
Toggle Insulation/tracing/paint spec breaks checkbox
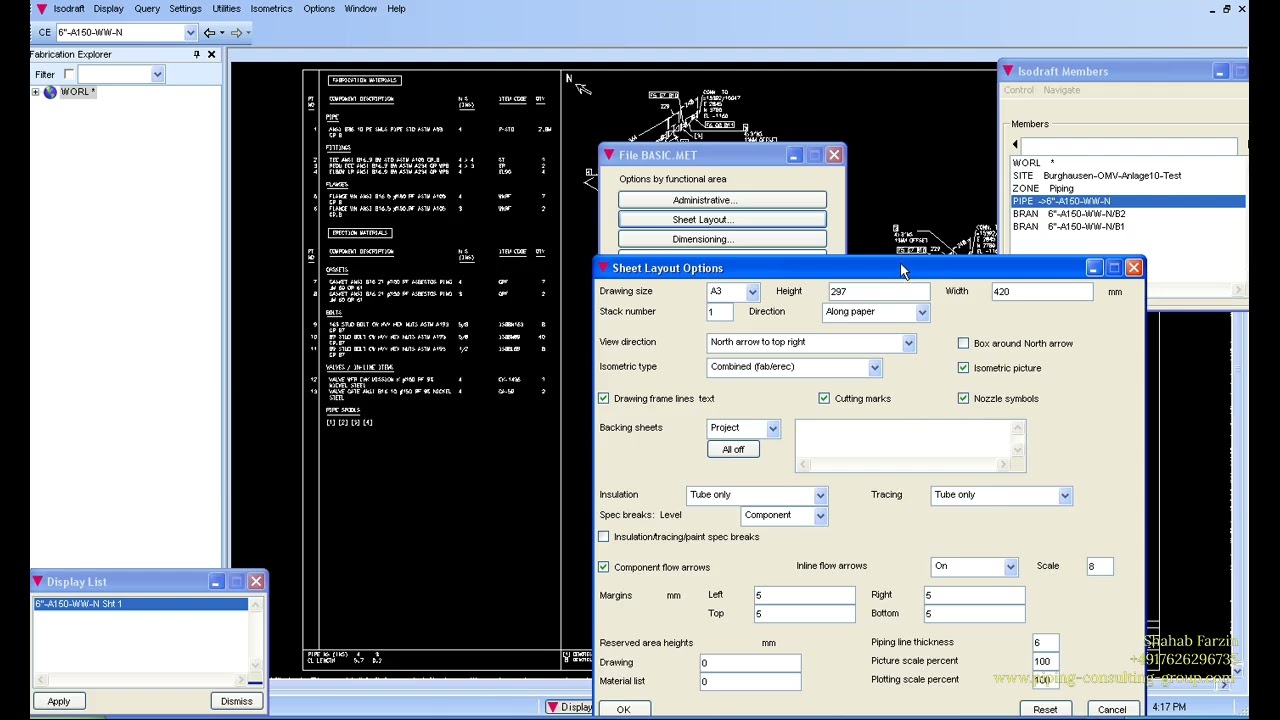(x=604, y=537)
